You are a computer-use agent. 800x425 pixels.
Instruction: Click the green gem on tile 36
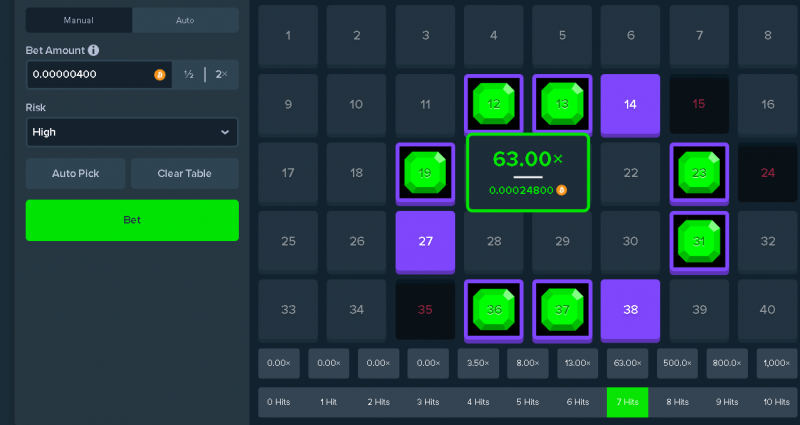tap(493, 309)
